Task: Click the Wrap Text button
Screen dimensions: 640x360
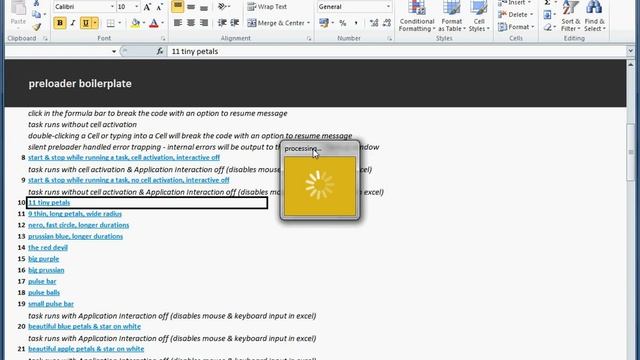Action: click(267, 7)
